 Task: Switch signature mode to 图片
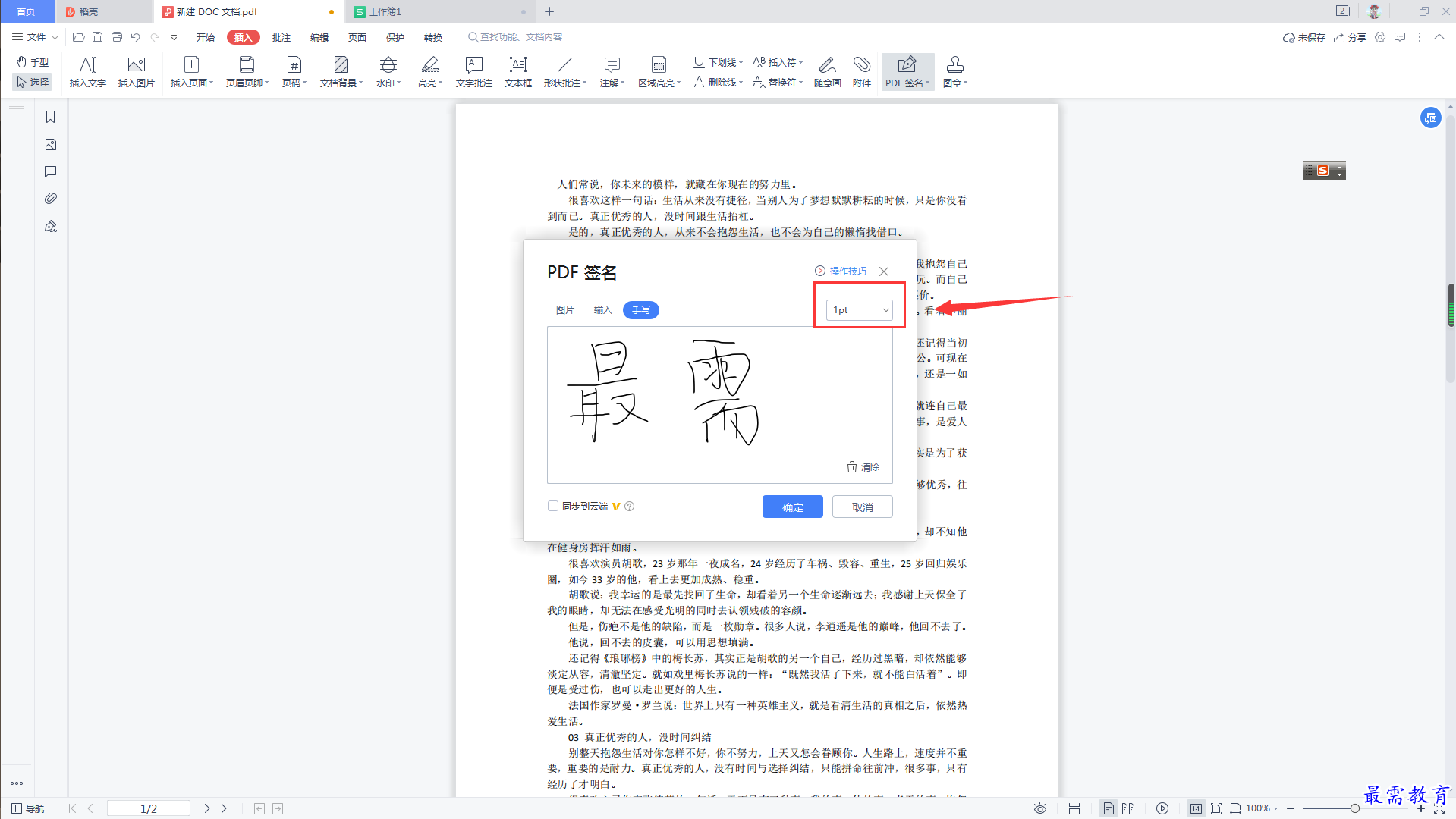tap(565, 310)
